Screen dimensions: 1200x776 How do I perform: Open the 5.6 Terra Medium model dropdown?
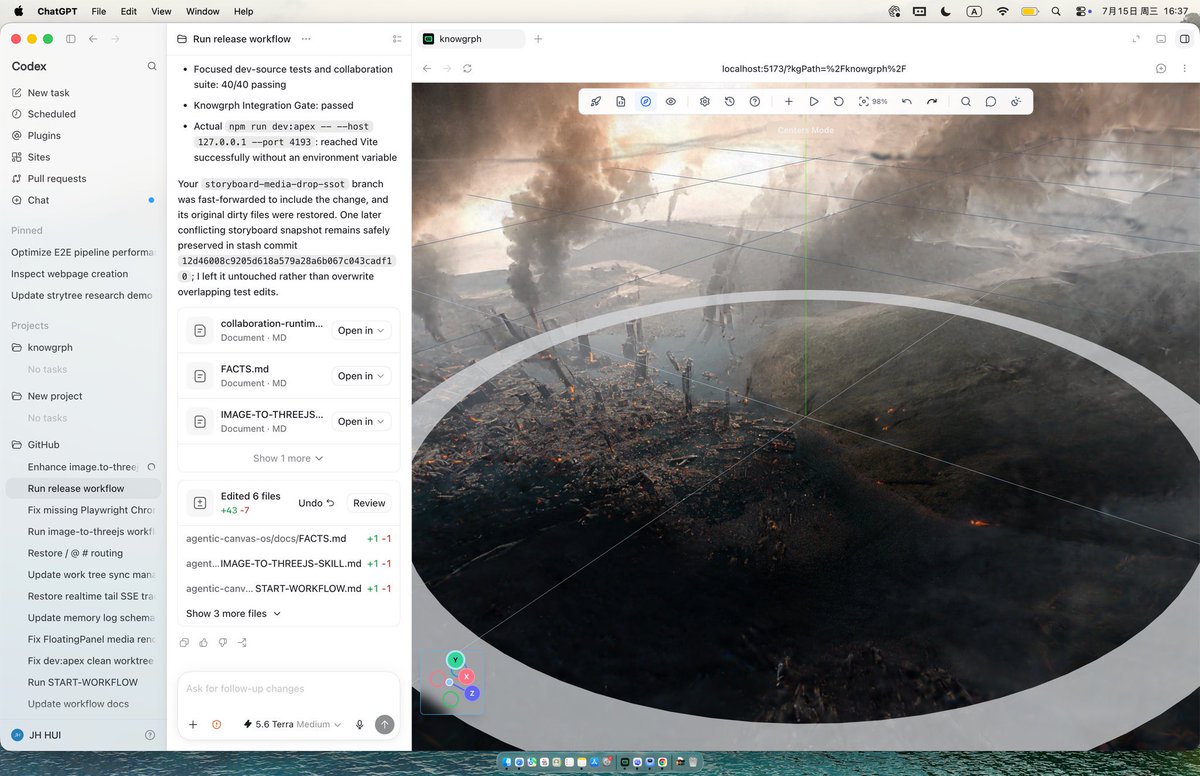tap(292, 724)
